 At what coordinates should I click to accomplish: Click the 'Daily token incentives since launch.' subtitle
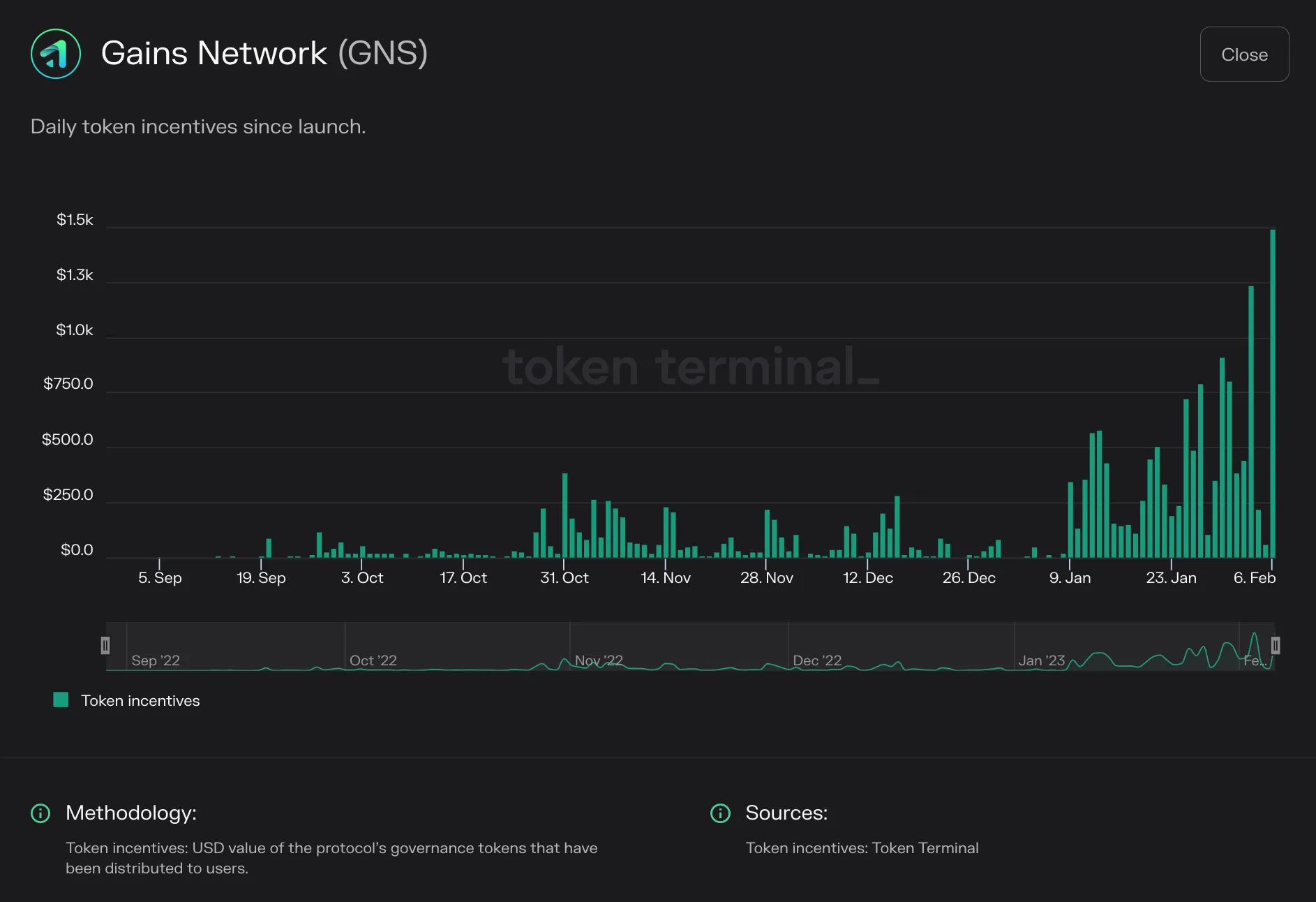click(x=198, y=127)
